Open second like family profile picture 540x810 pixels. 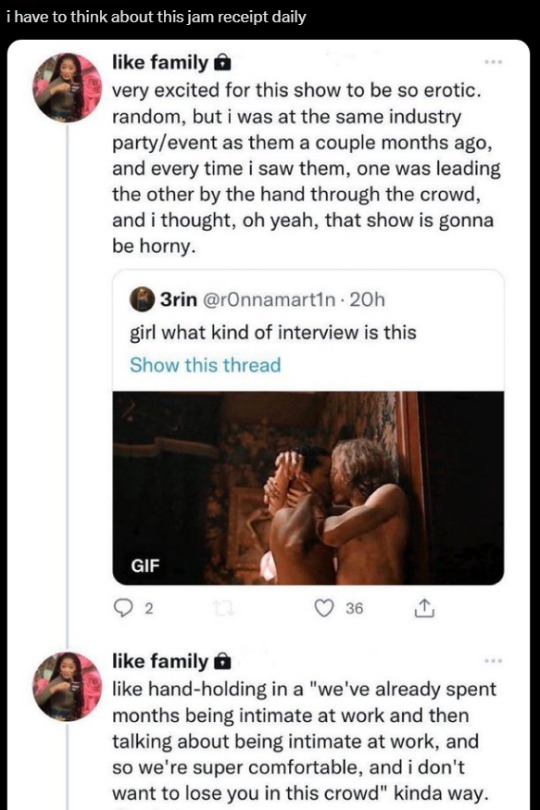pos(67,687)
